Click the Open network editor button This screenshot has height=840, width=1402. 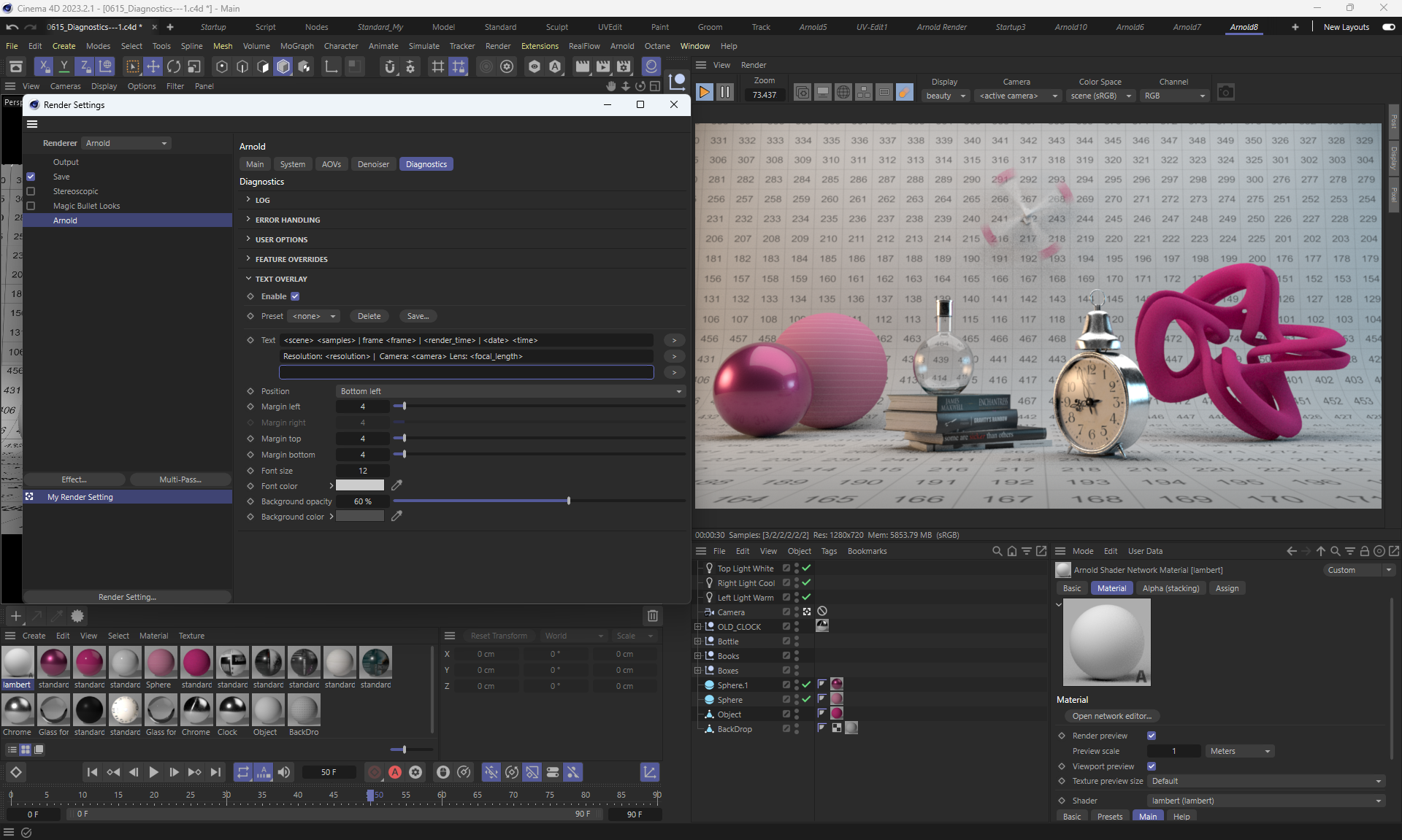[1111, 716]
